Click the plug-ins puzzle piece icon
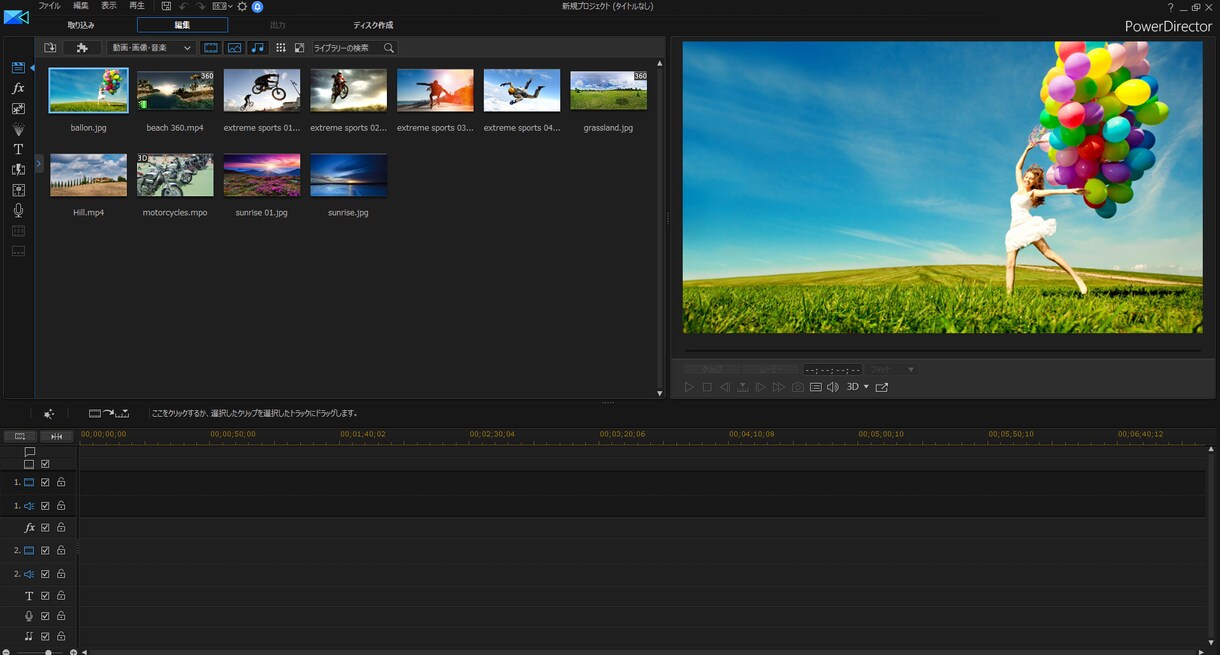Screen dimensions: 1220x655 [82, 48]
